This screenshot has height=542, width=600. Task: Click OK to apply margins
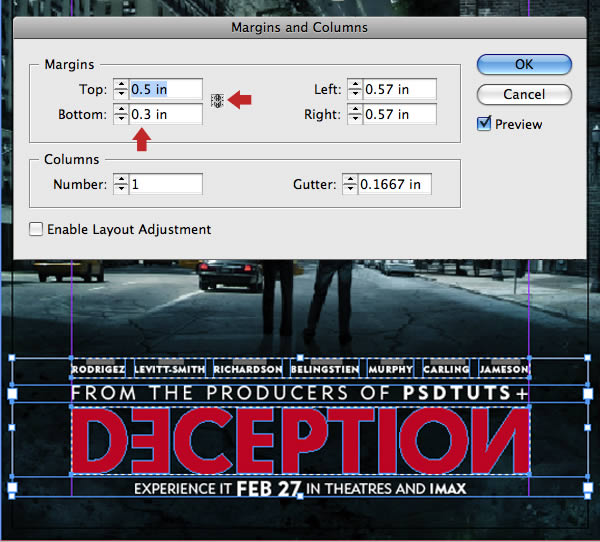pyautogui.click(x=524, y=64)
